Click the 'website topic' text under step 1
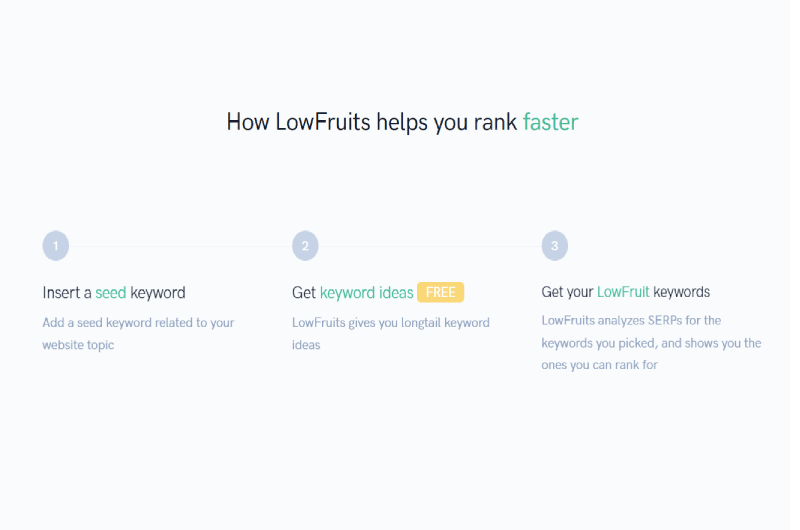Viewport: 800px width, 530px height. coord(78,345)
